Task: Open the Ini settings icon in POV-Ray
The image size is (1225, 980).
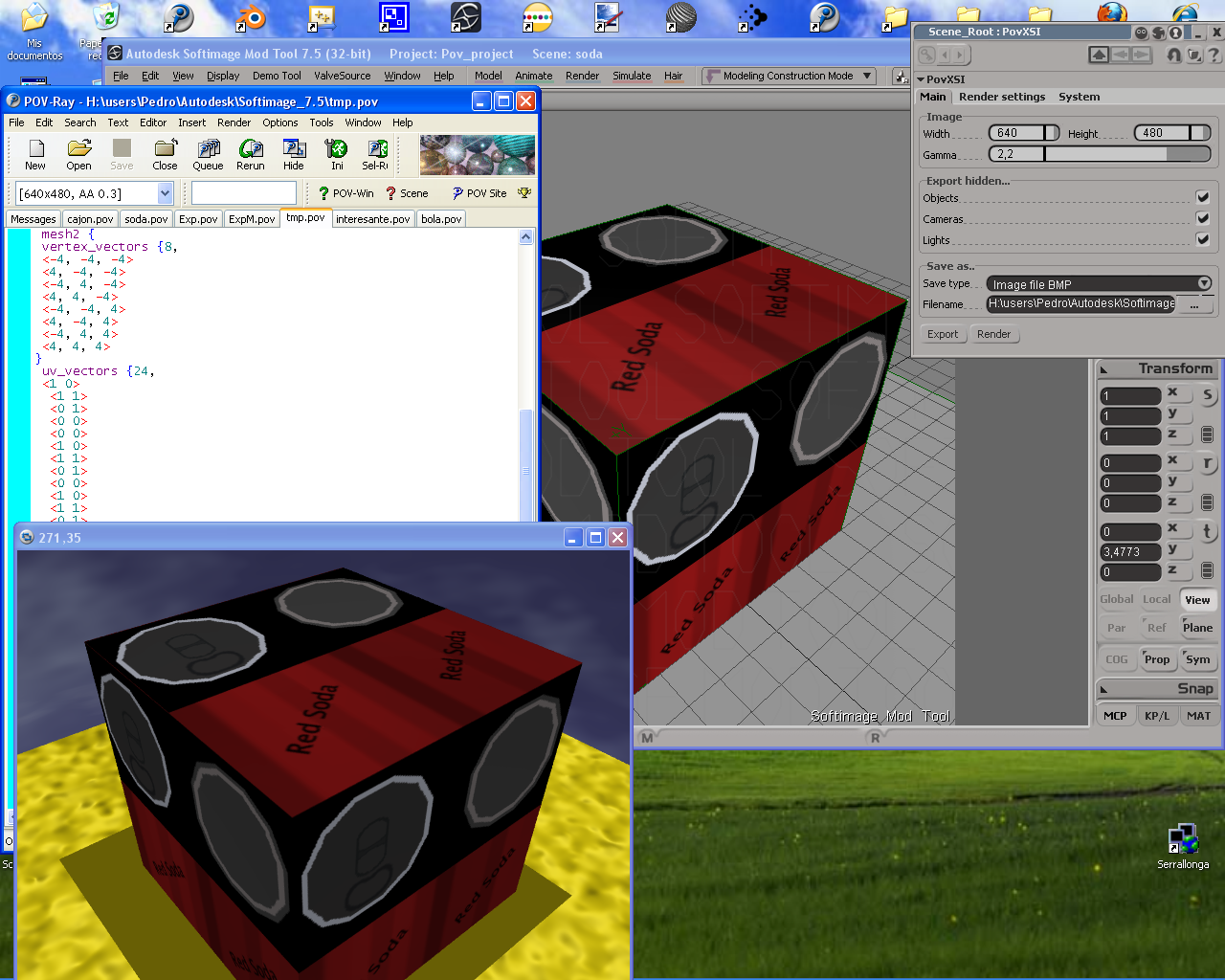Action: click(x=337, y=154)
